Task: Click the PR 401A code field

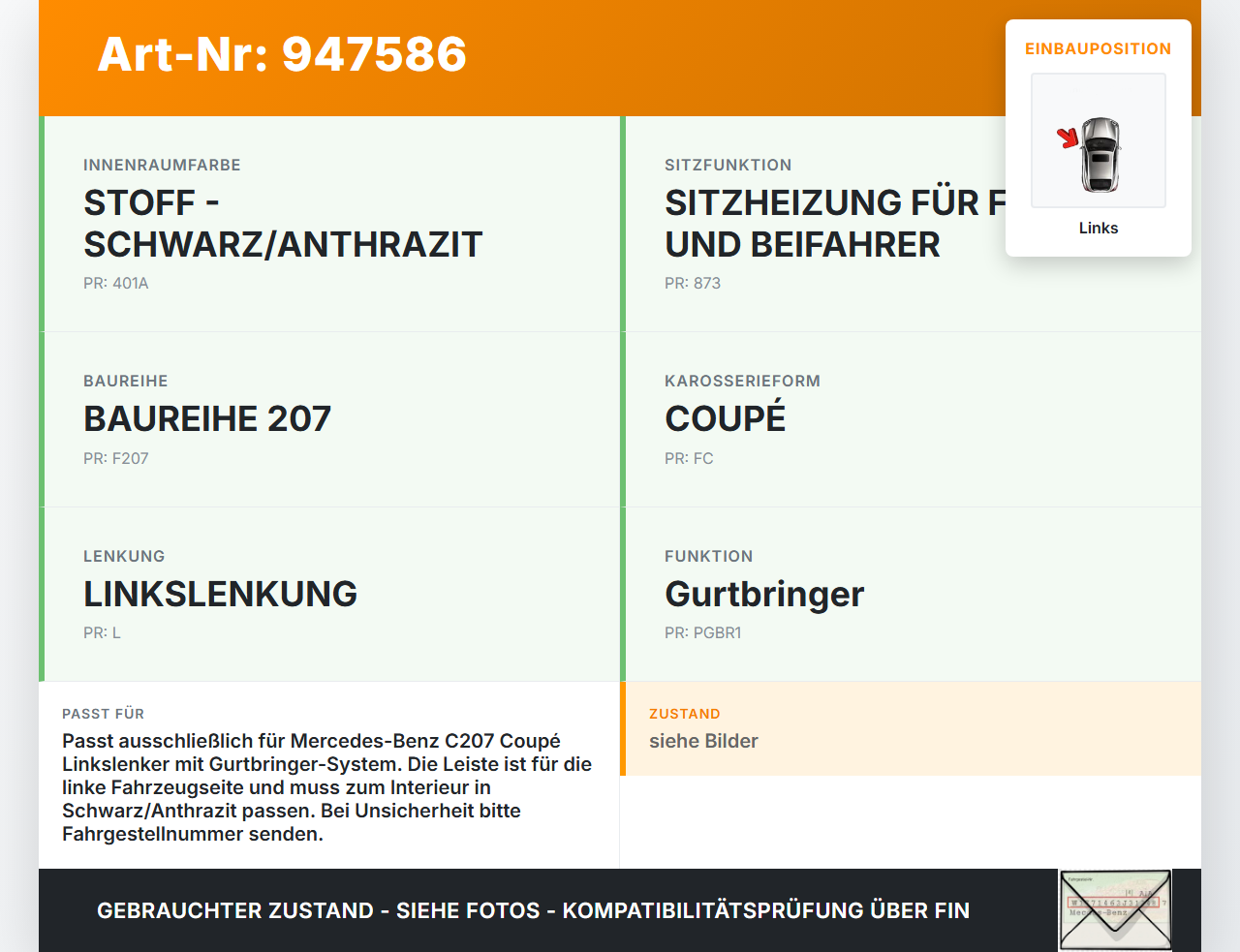Action: (115, 283)
